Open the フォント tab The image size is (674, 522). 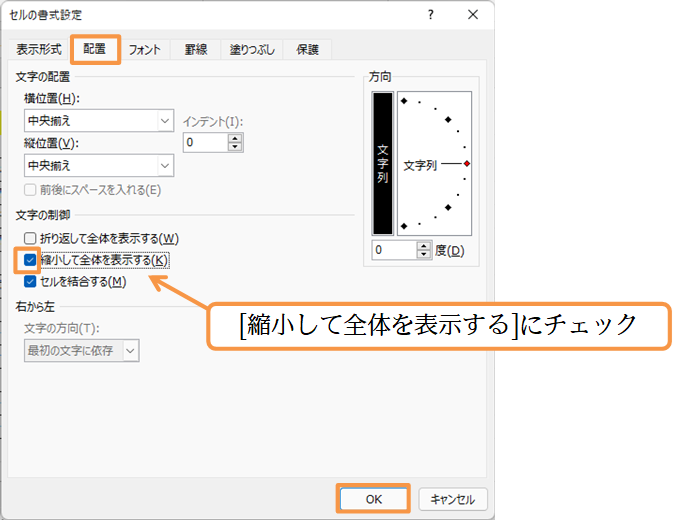145,49
